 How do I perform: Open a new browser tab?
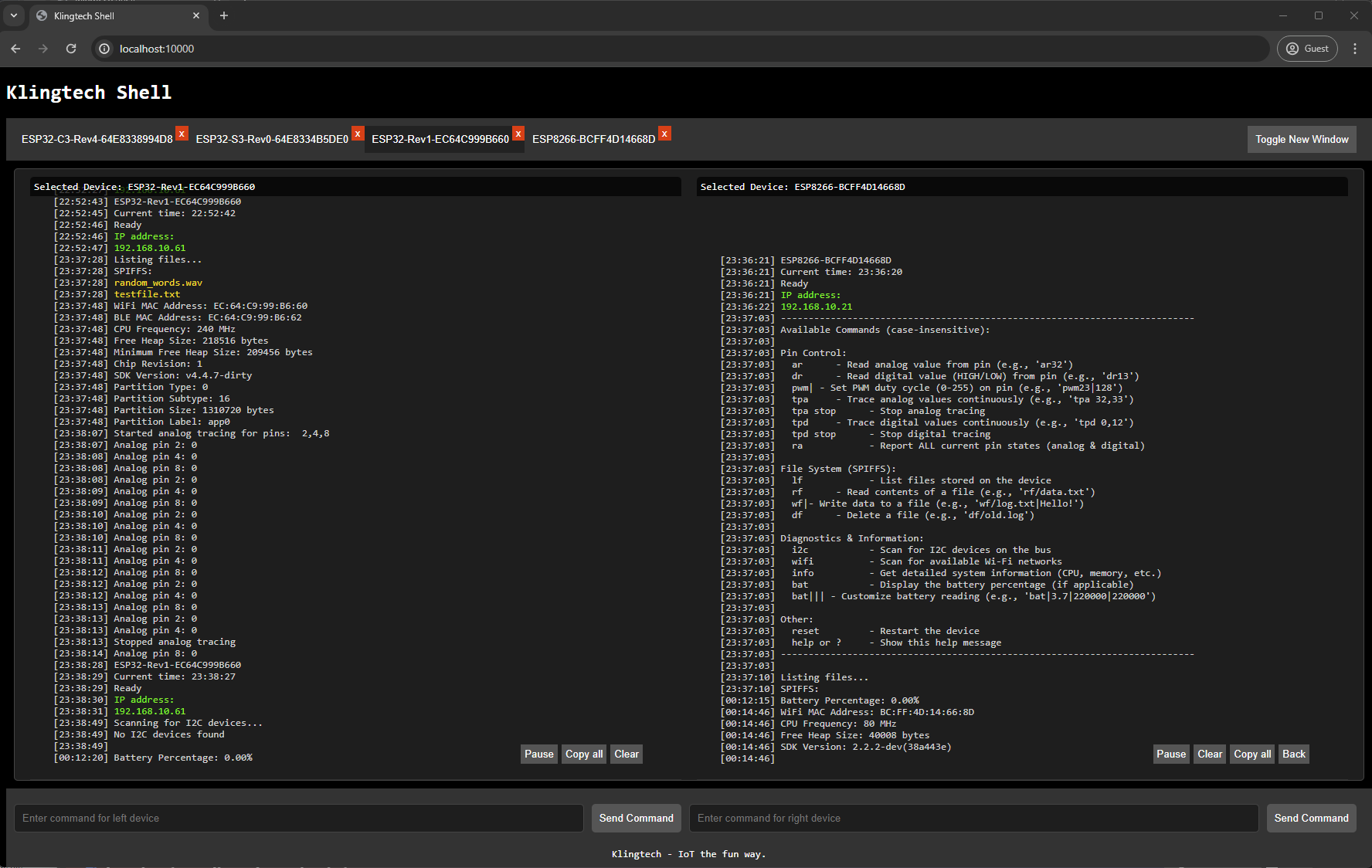point(224,15)
